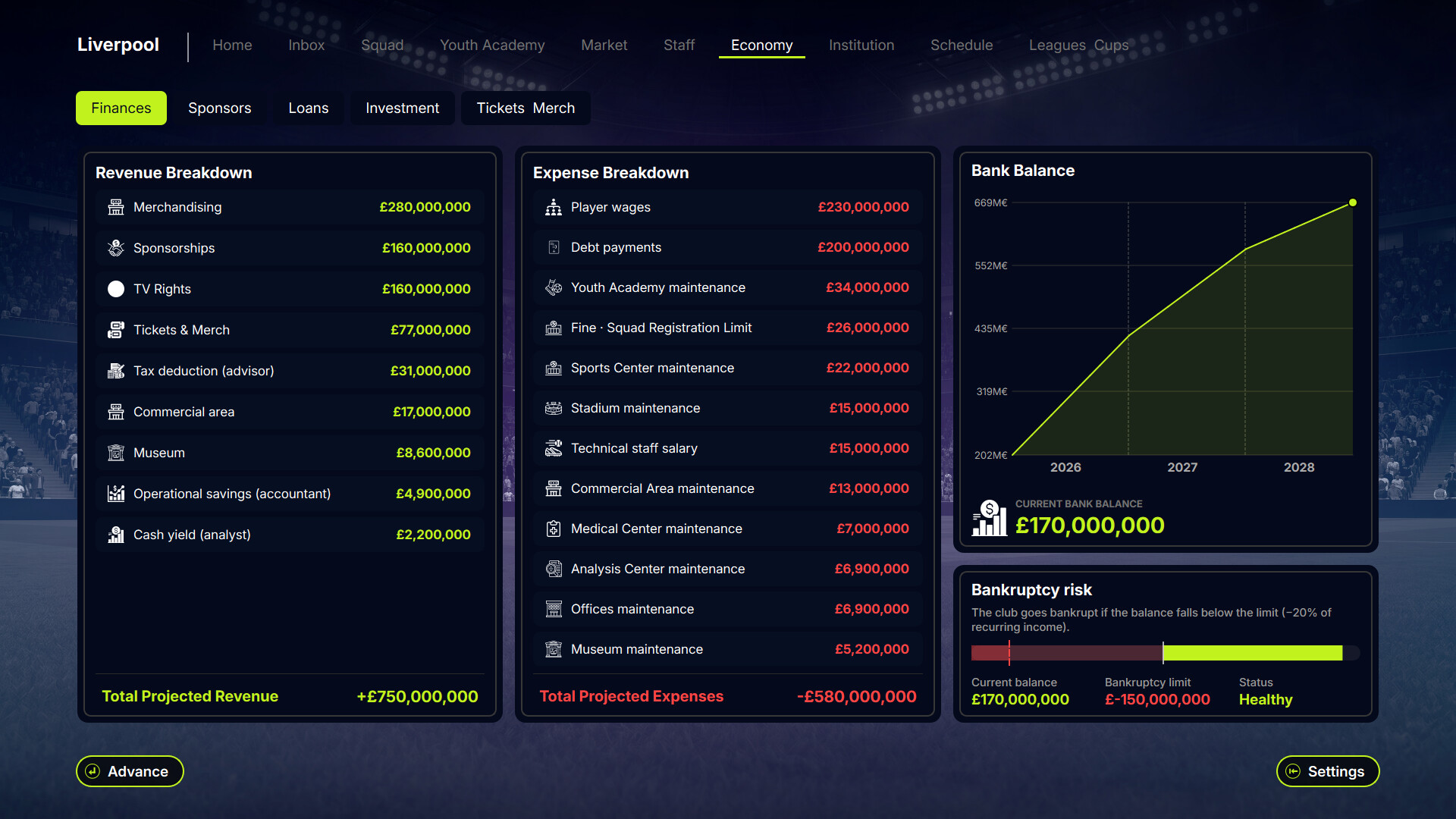Click the Technical staff salary icon

pyautogui.click(x=554, y=448)
